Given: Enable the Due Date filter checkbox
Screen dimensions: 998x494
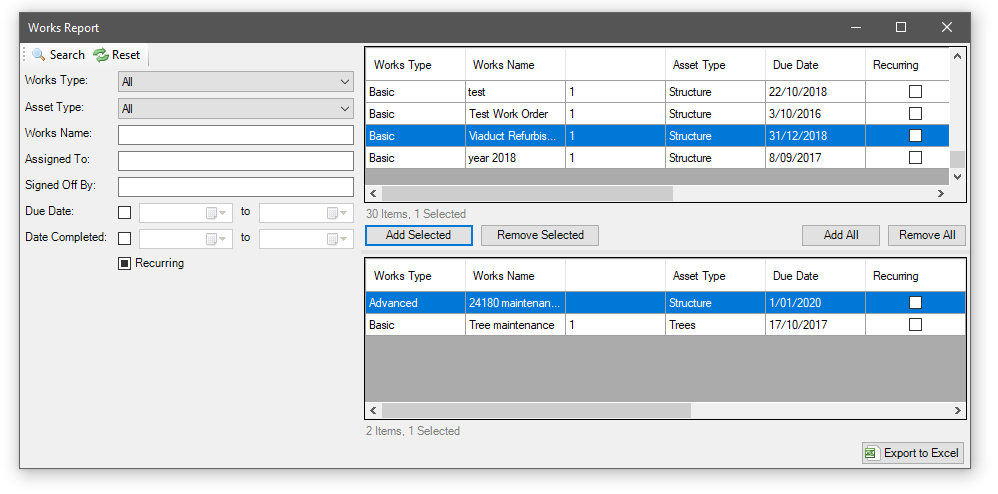Looking at the screenshot, I should (x=125, y=212).
